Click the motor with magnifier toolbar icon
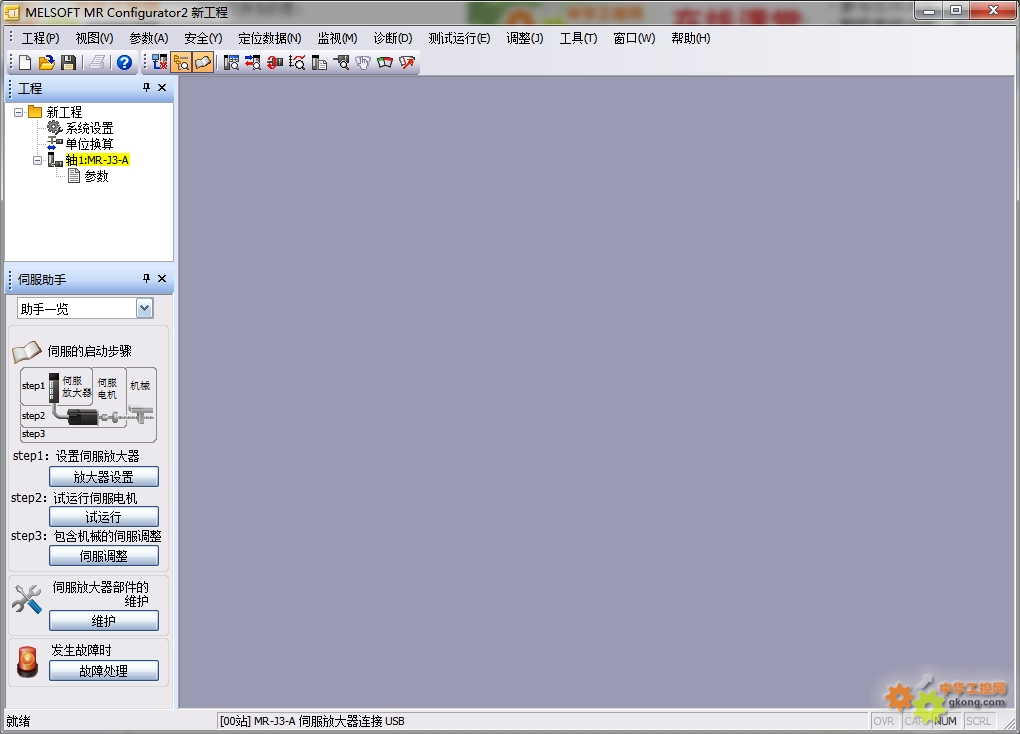 click(x=342, y=62)
